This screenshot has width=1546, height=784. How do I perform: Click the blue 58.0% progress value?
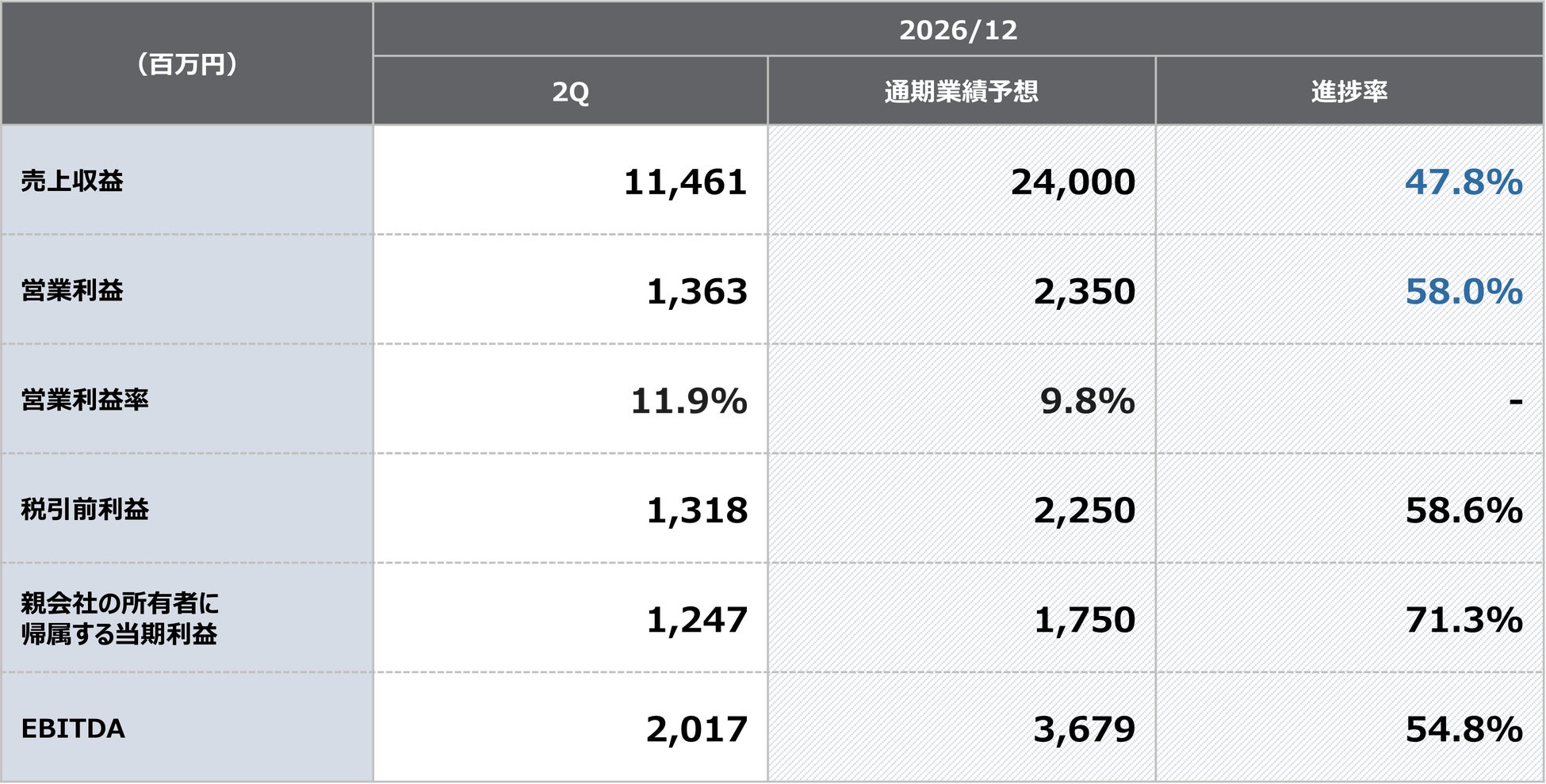(1464, 291)
